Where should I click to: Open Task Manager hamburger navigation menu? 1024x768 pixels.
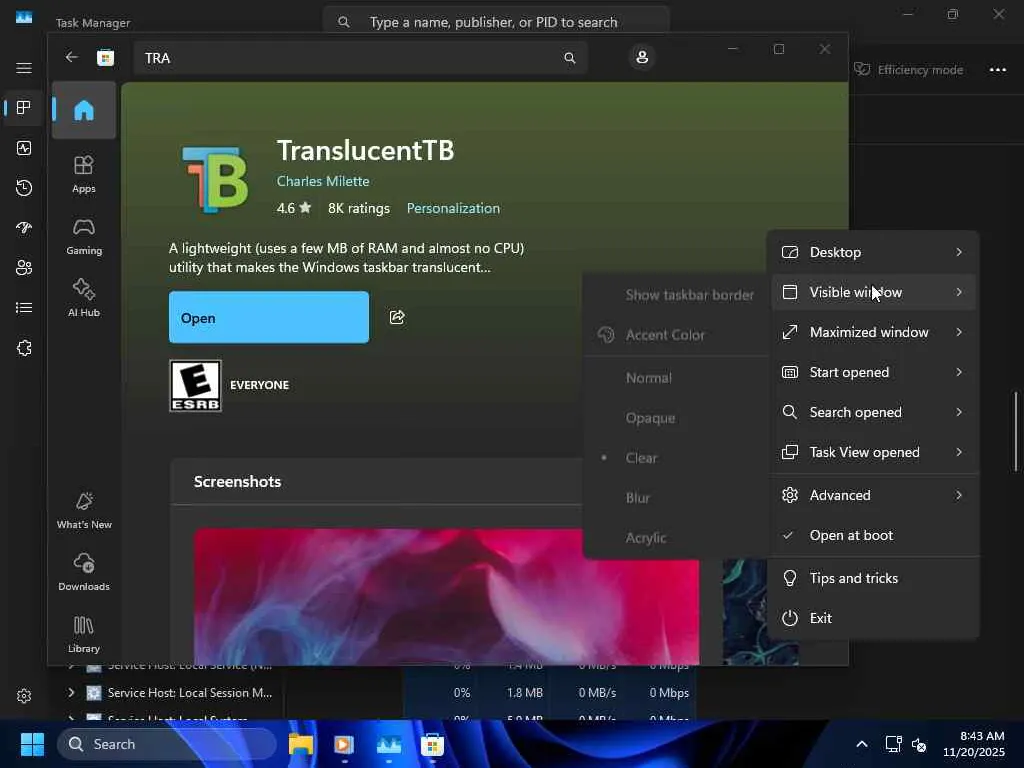tap(24, 68)
